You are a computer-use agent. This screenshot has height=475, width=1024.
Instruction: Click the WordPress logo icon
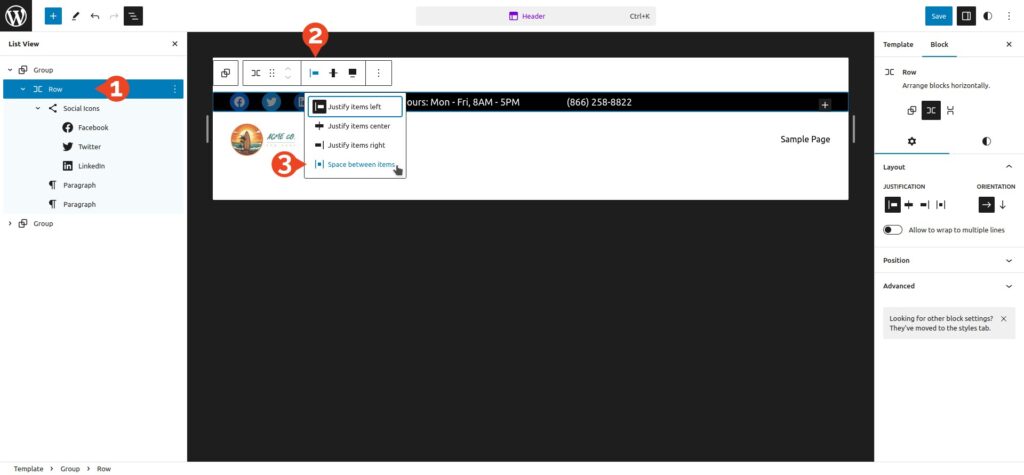pos(16,16)
